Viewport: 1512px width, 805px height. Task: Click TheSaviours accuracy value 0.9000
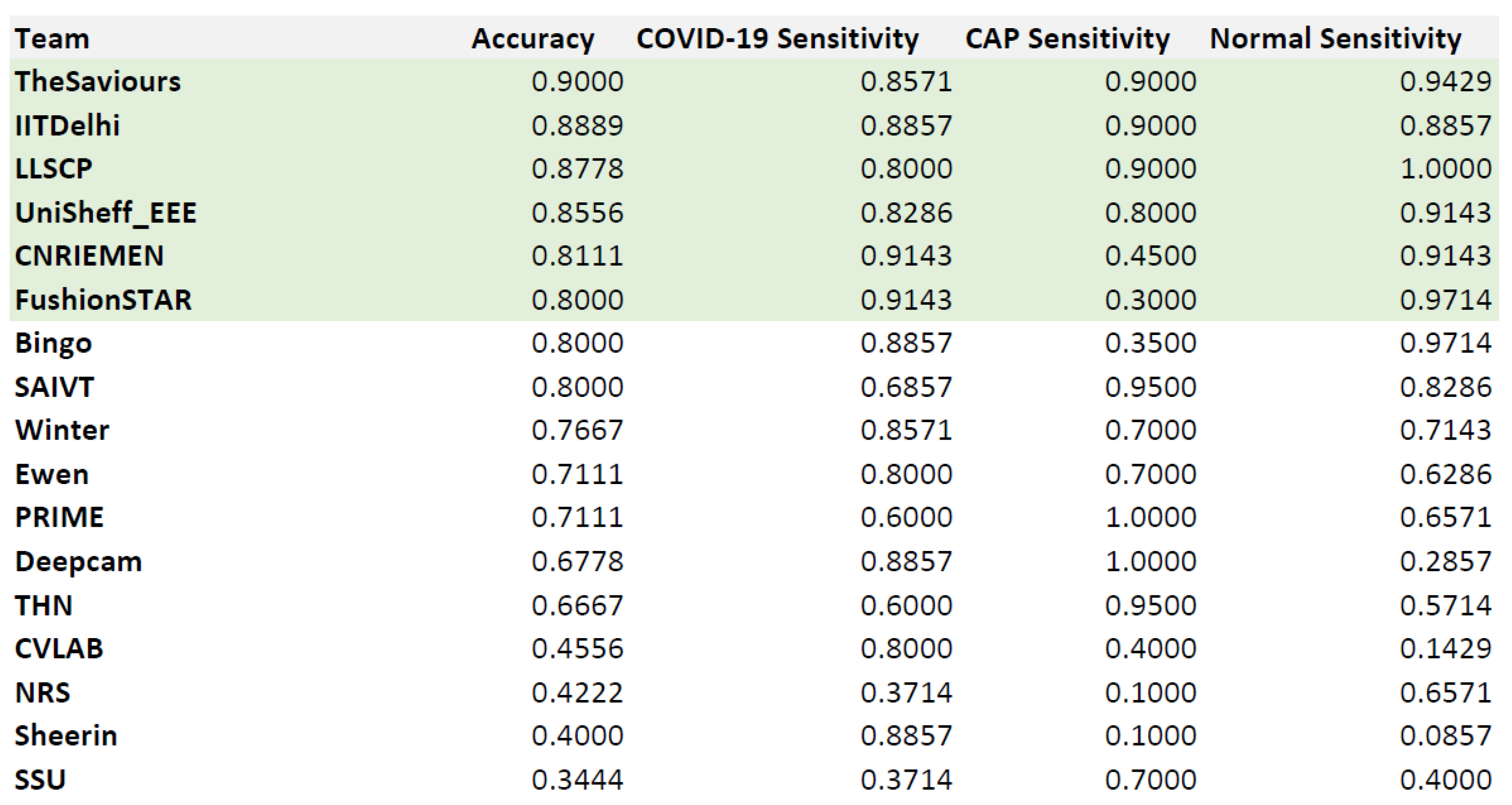pyautogui.click(x=577, y=82)
